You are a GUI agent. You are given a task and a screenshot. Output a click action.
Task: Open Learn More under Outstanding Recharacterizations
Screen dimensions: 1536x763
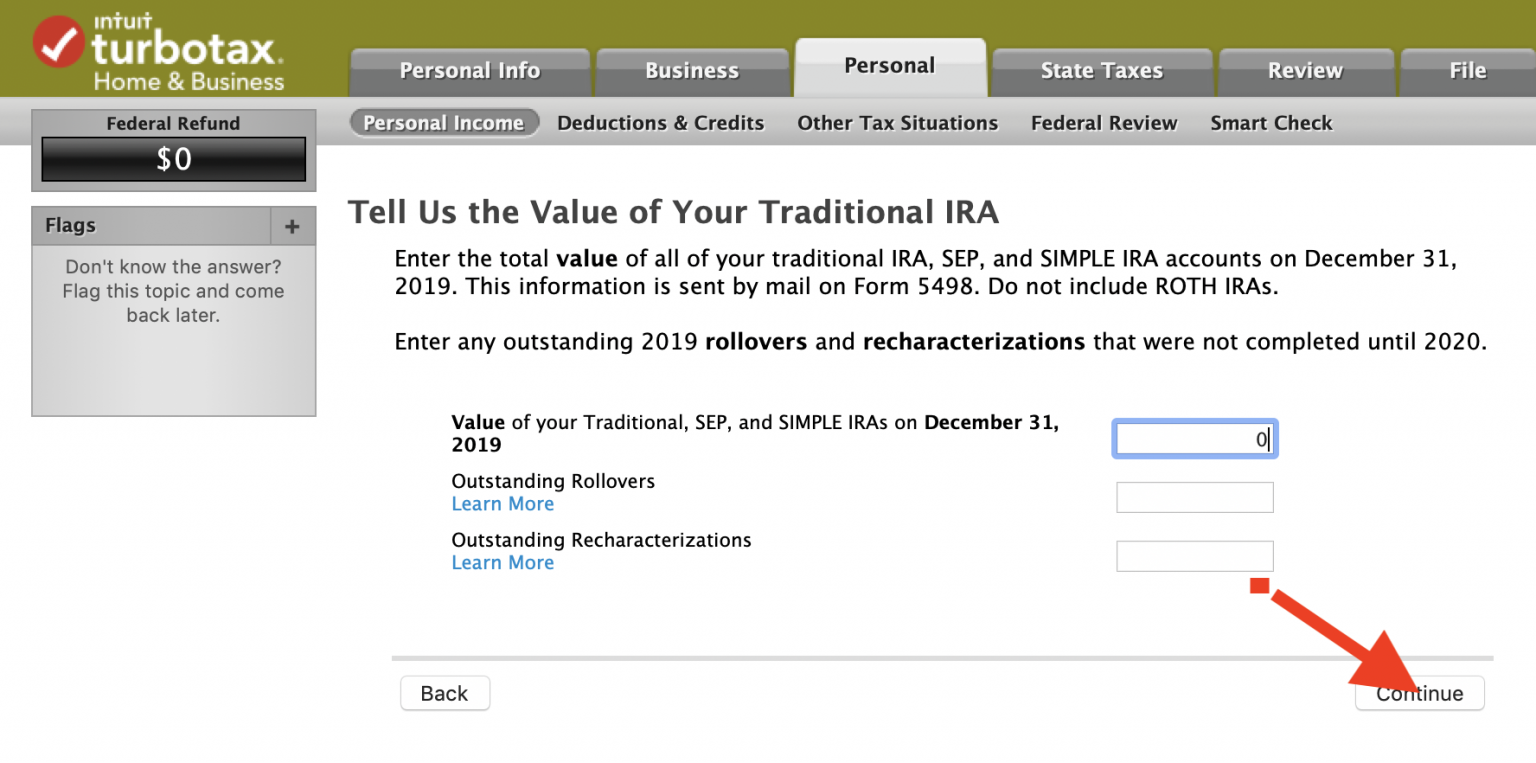pyautogui.click(x=502, y=563)
